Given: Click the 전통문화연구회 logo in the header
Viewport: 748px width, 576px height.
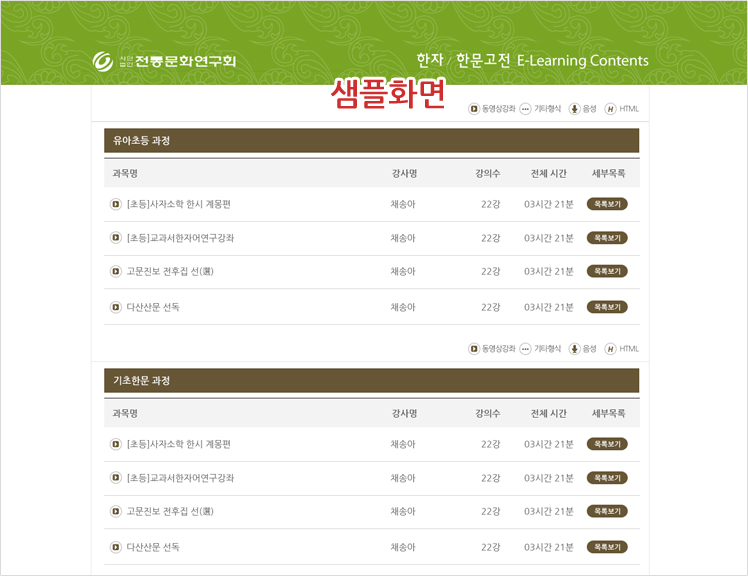Looking at the screenshot, I should pyautogui.click(x=165, y=61).
